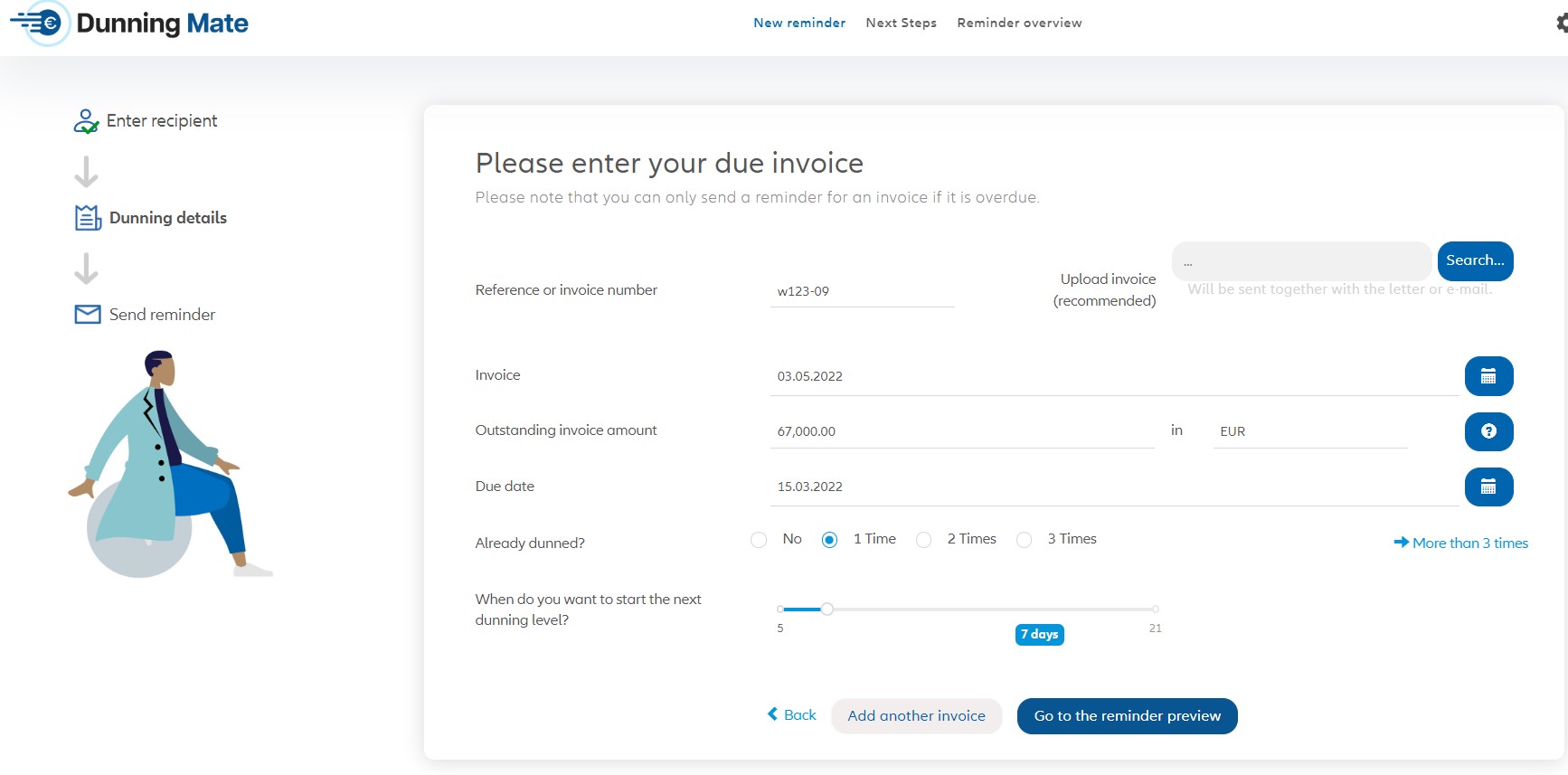
Task: Go to the Next Steps menu
Action: tap(901, 23)
